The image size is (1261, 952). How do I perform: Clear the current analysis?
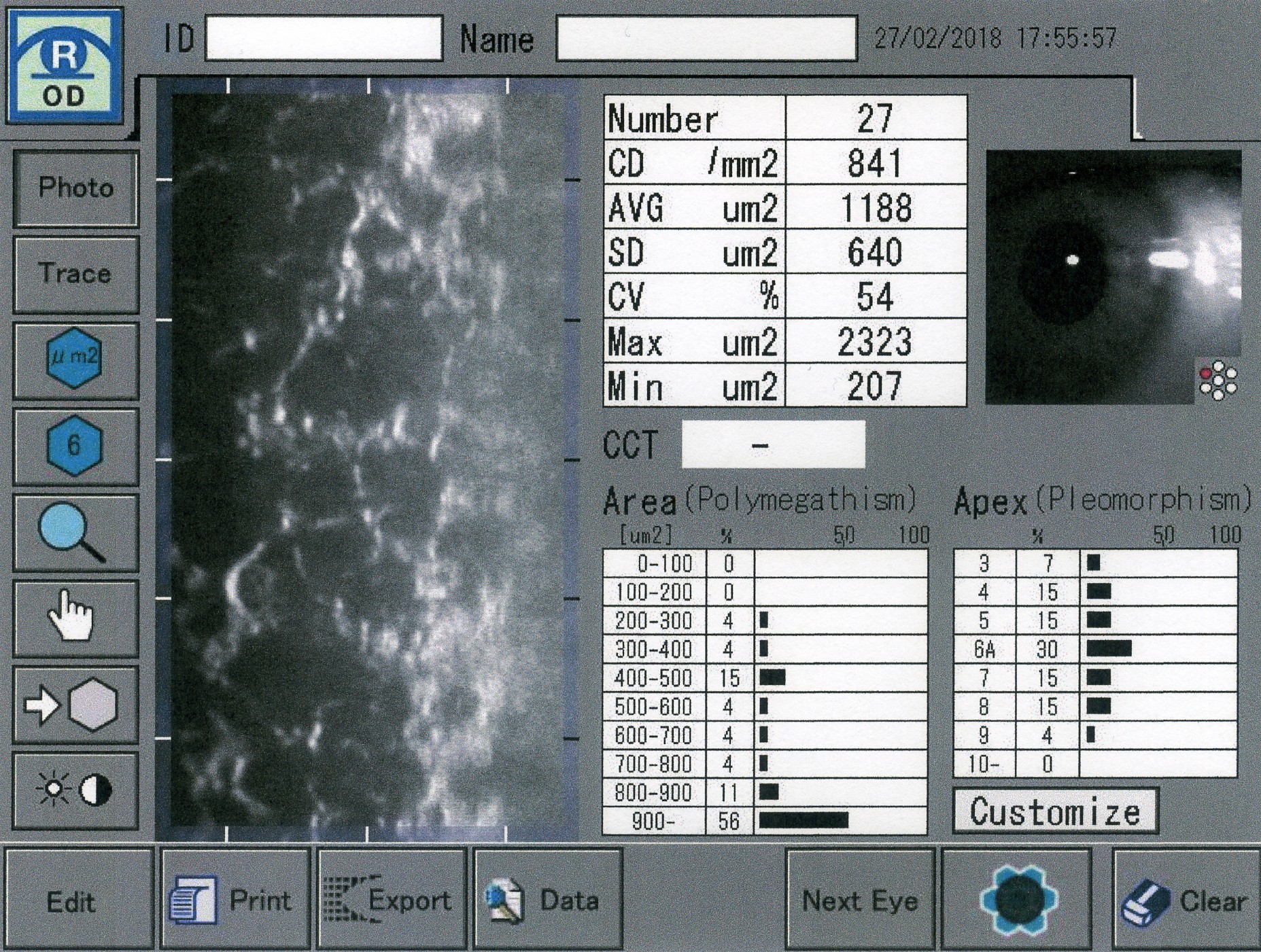pos(1186,900)
